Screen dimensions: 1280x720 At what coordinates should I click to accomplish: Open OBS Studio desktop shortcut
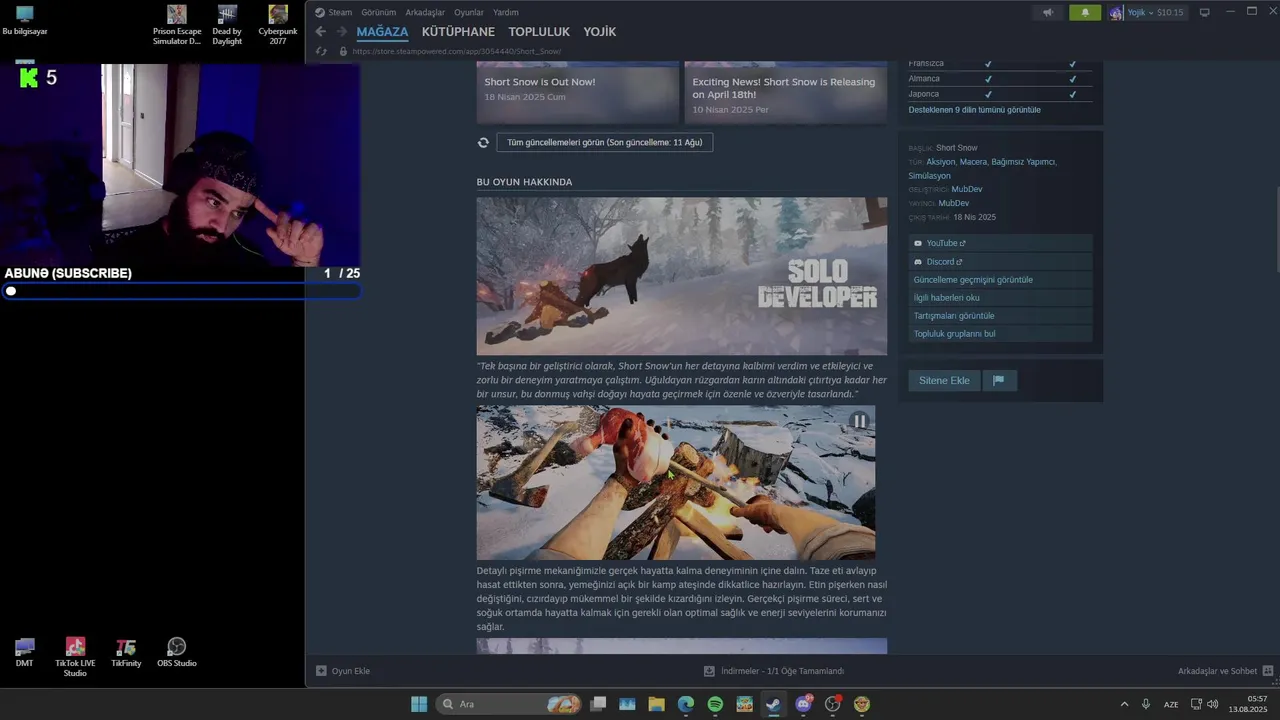177,653
